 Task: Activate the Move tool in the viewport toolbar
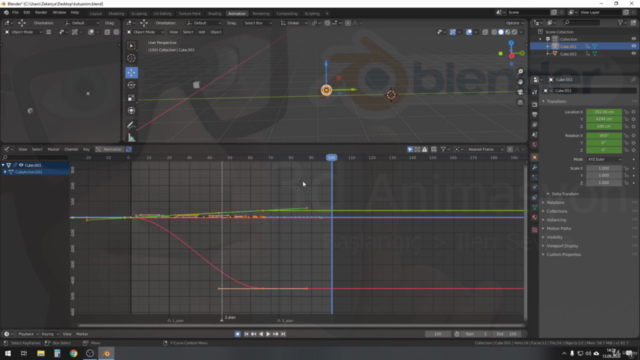click(x=131, y=73)
